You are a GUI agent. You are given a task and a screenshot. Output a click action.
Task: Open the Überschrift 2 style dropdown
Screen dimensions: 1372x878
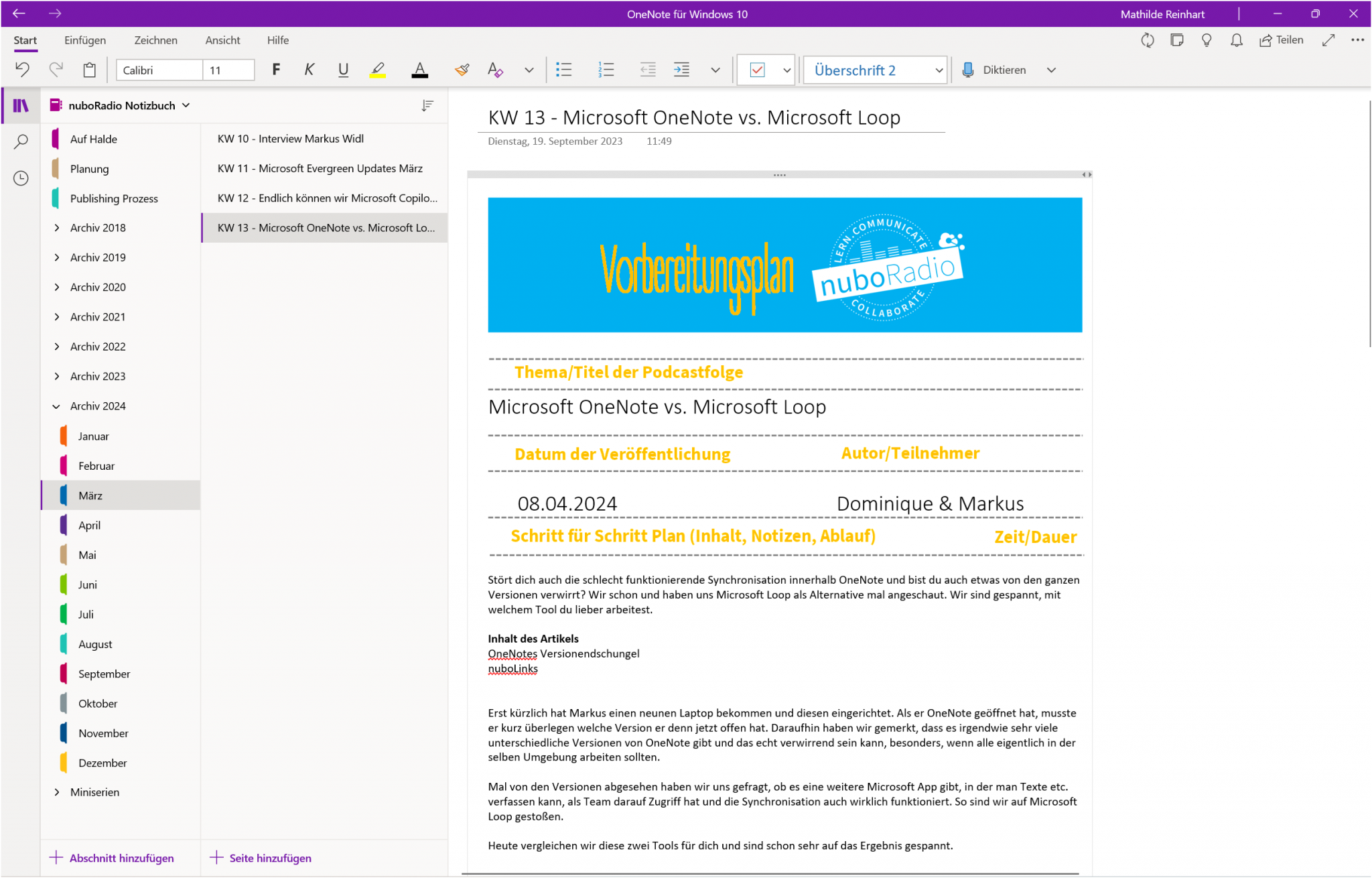tap(937, 70)
